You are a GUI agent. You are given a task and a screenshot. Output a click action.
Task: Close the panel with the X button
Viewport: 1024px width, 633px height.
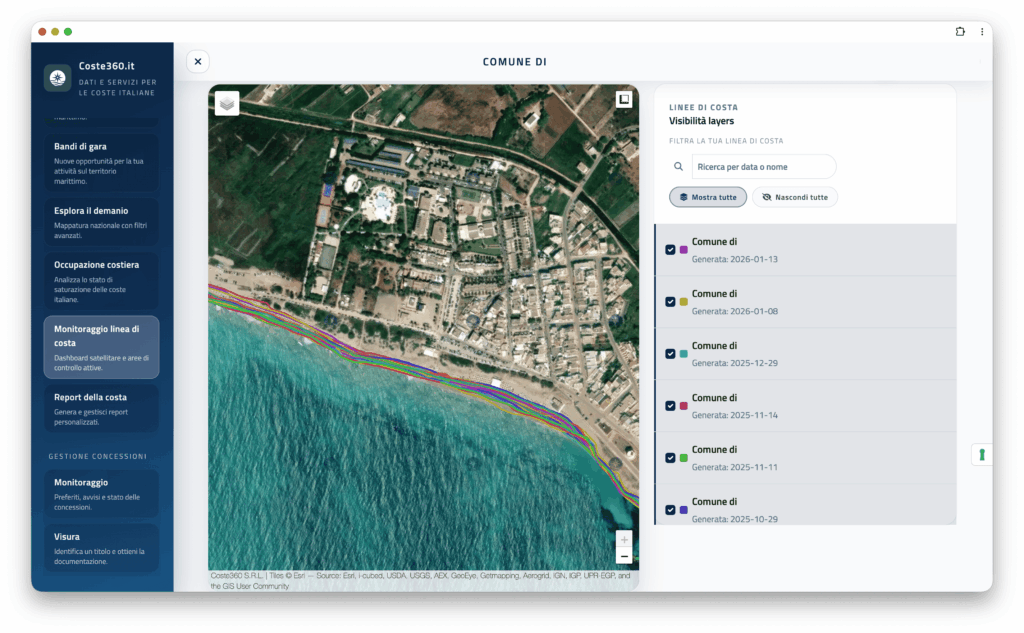pos(198,62)
